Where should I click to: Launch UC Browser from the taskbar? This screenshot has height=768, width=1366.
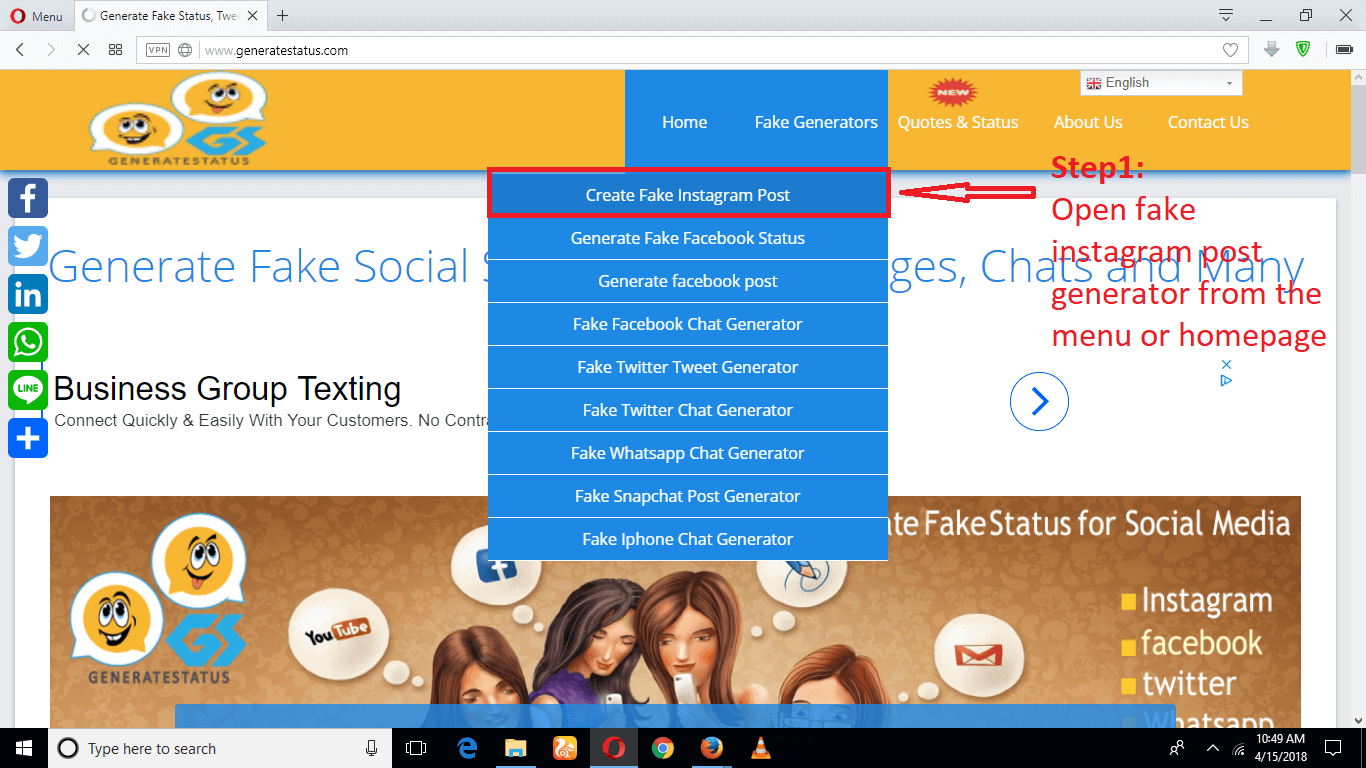click(x=564, y=748)
